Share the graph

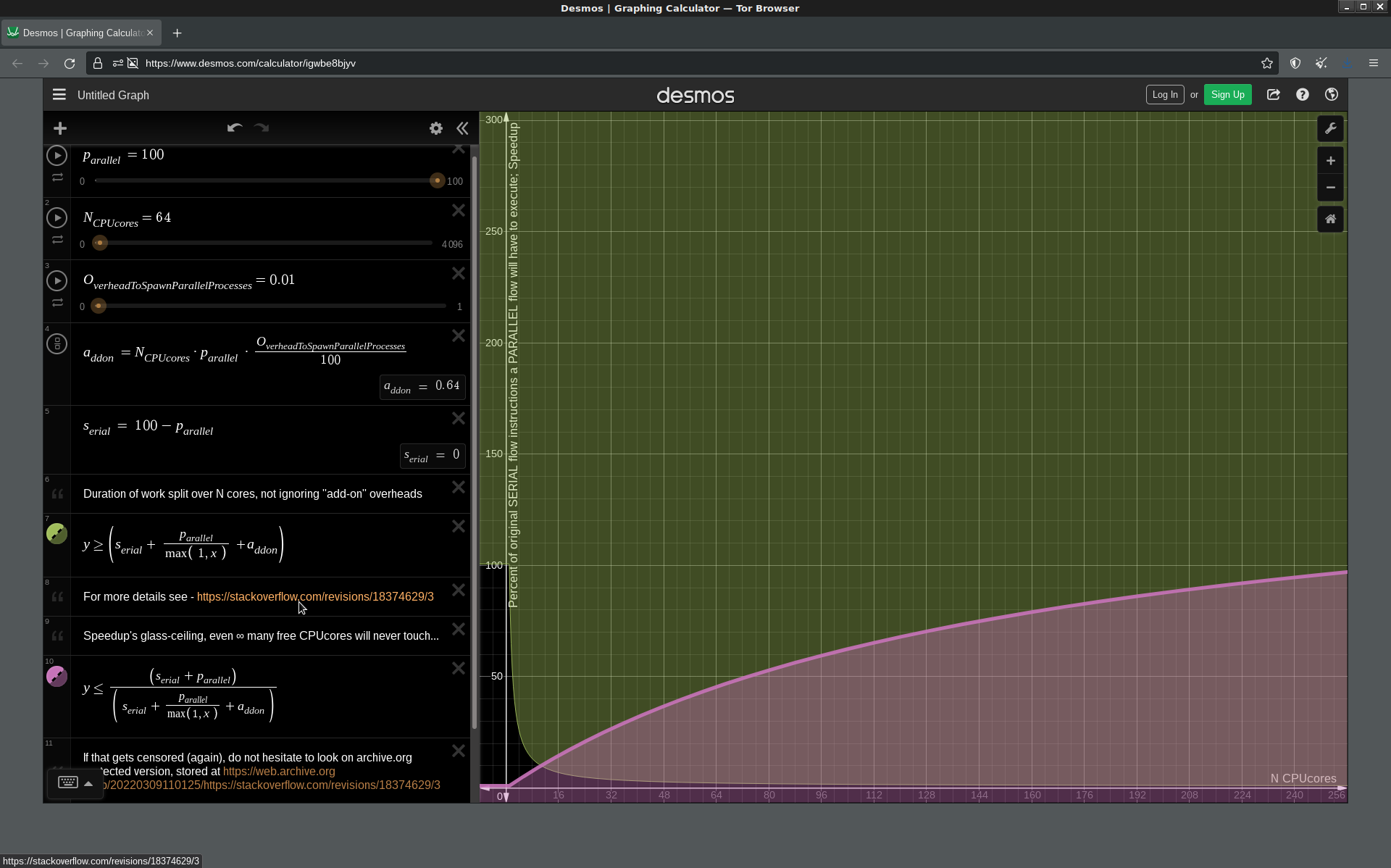[x=1274, y=95]
